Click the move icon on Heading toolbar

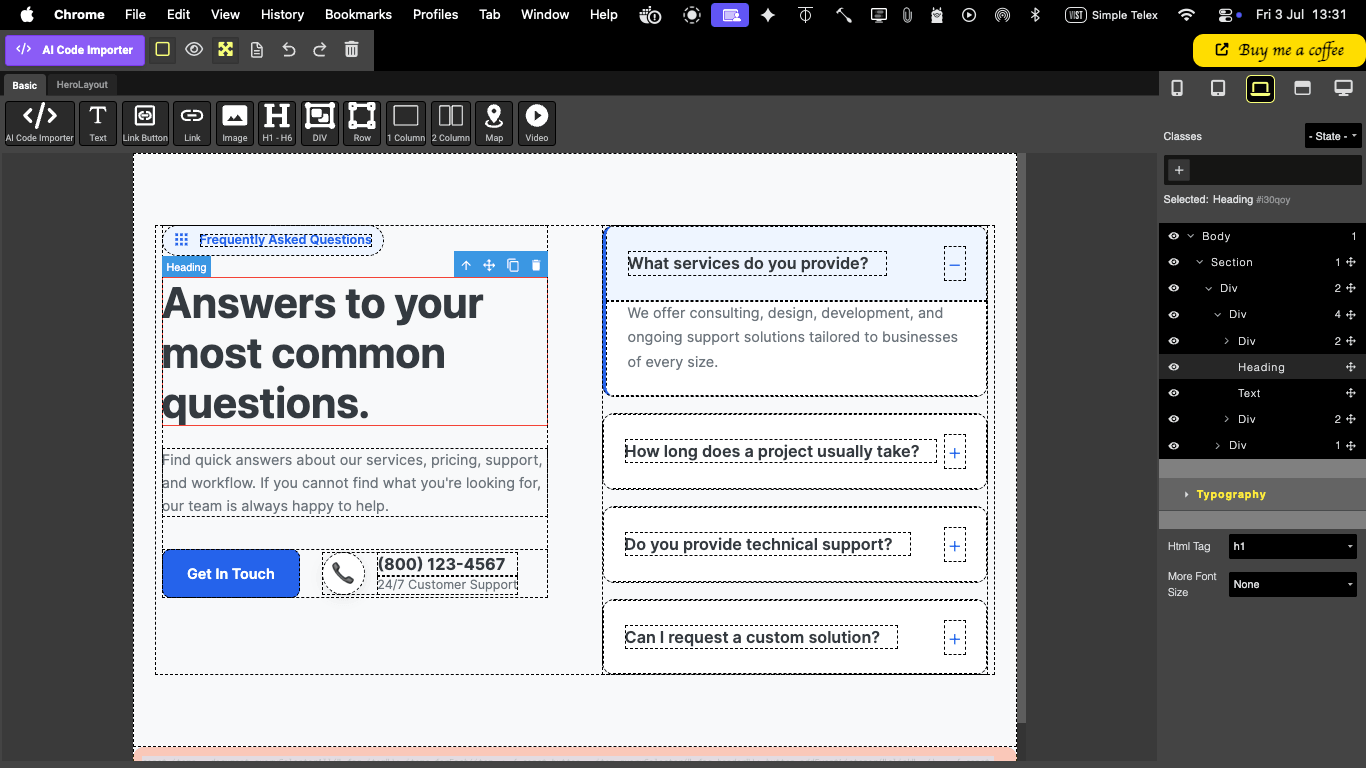click(x=489, y=265)
